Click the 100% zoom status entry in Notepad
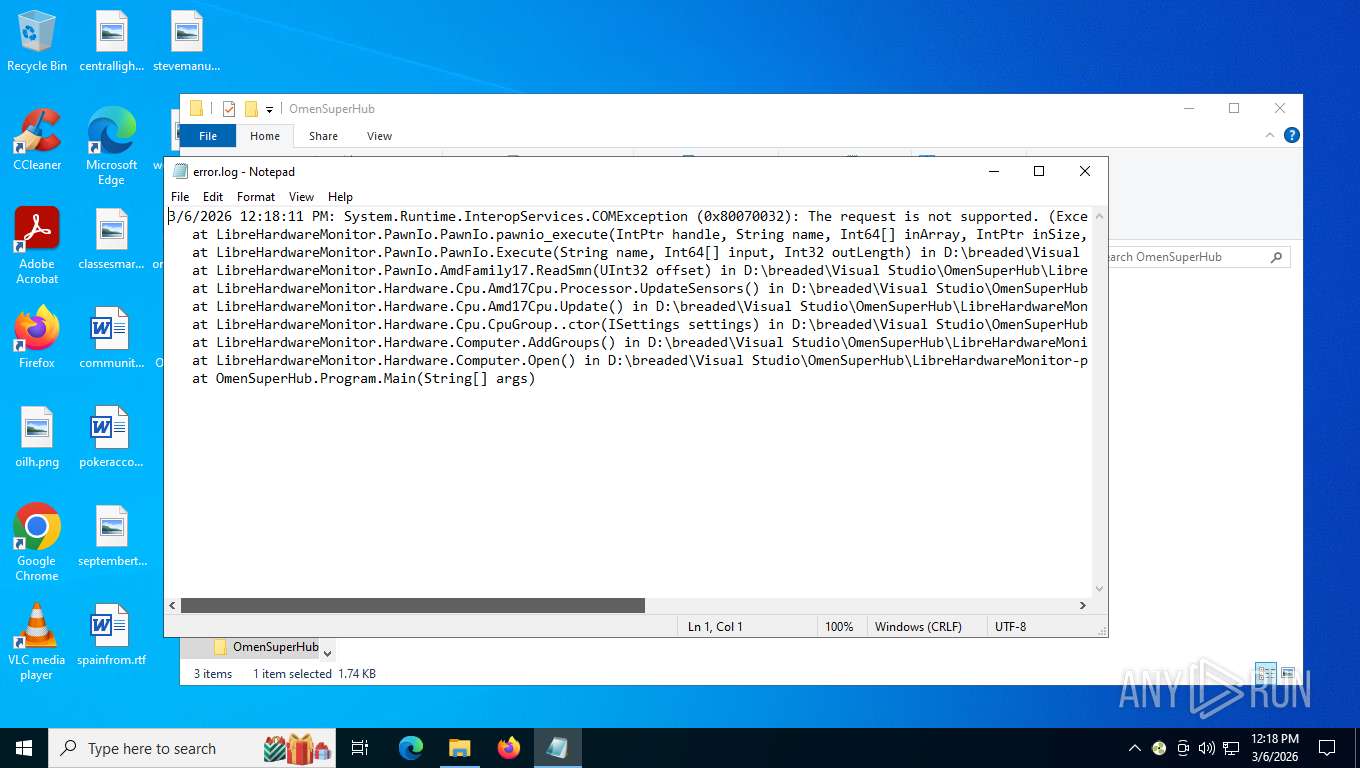This screenshot has height=768, width=1360. 839,627
